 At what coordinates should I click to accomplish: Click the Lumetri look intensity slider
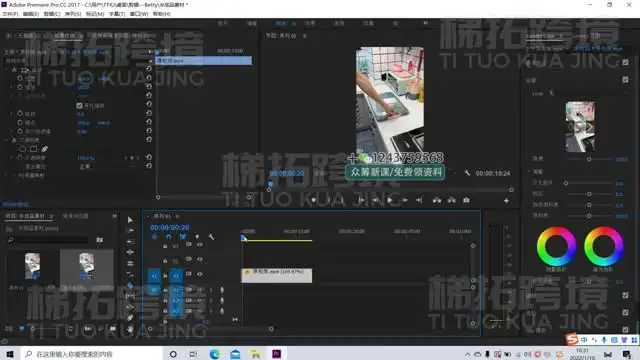point(589,159)
